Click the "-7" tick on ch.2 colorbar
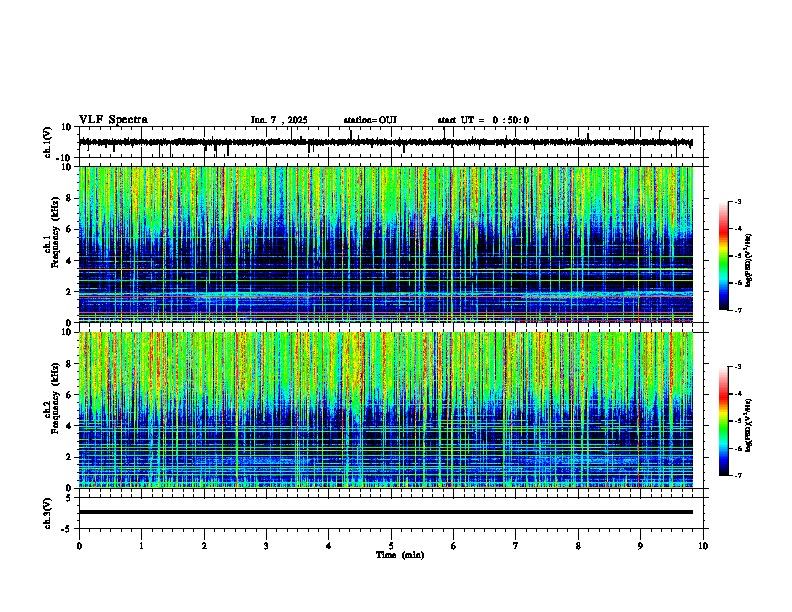This screenshot has height=612, width=792. pos(738,476)
